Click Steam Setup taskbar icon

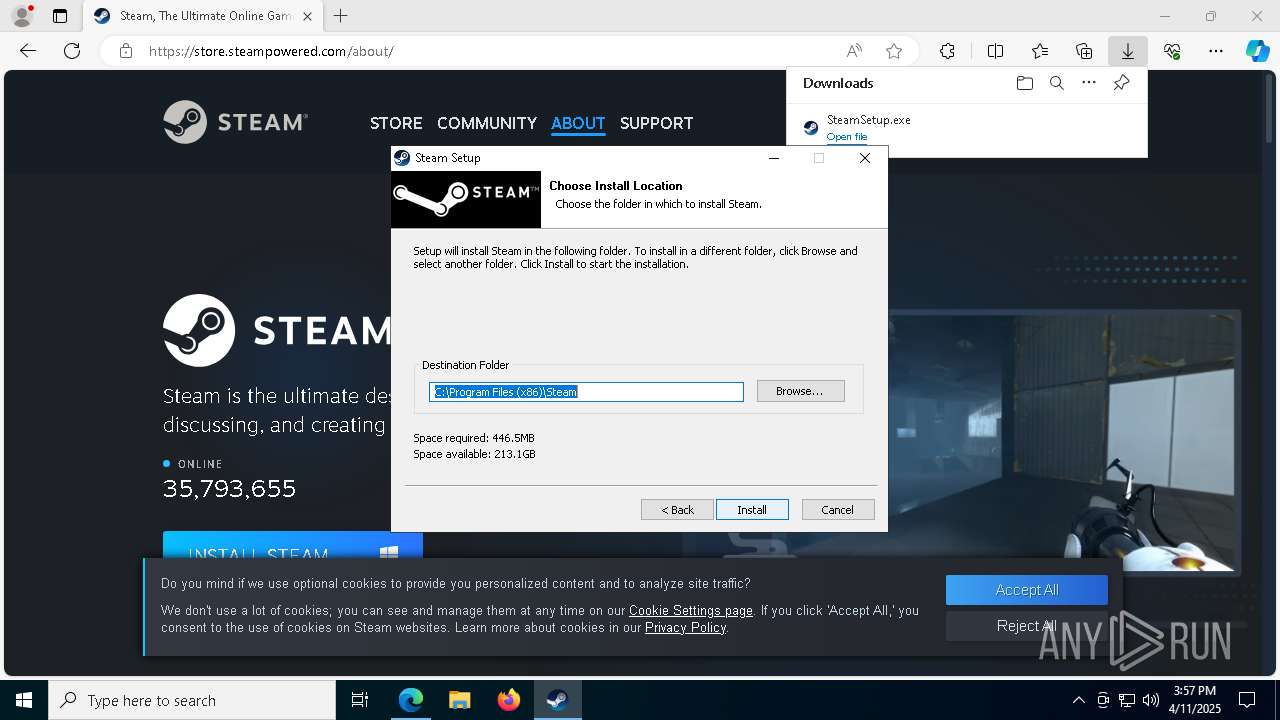pyautogui.click(x=557, y=700)
